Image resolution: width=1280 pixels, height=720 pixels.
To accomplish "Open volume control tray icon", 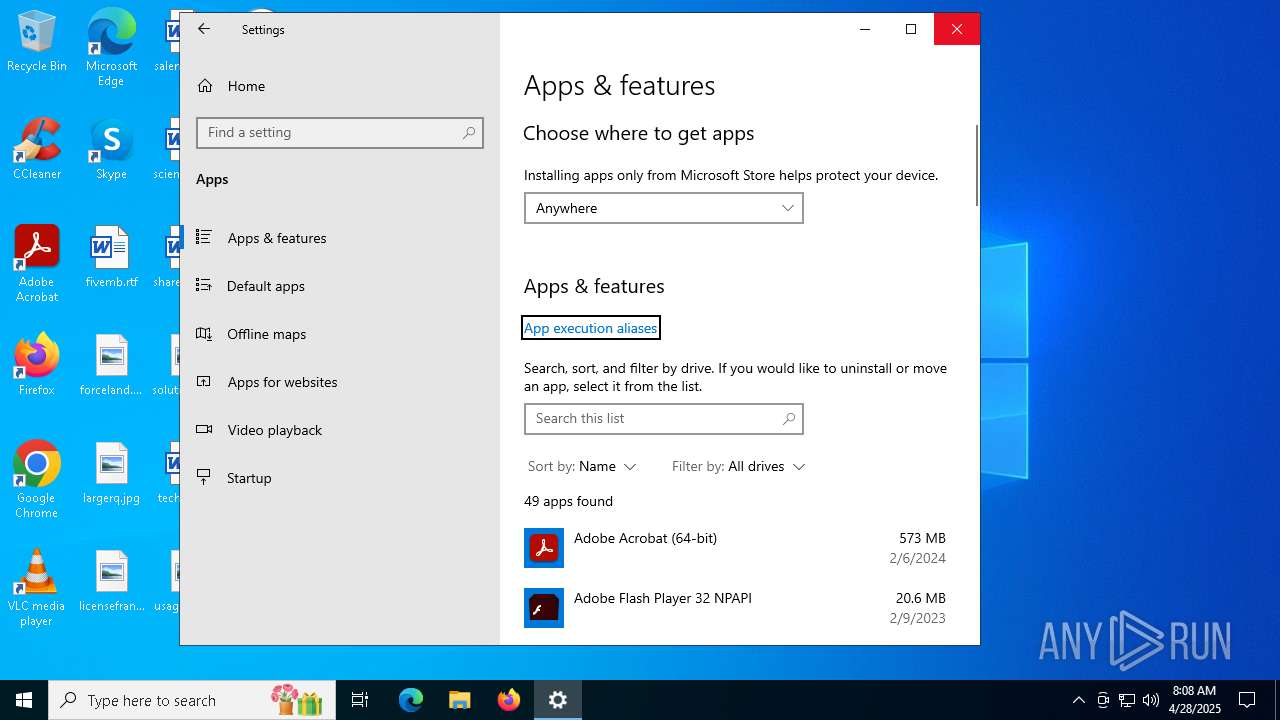I will point(1151,700).
